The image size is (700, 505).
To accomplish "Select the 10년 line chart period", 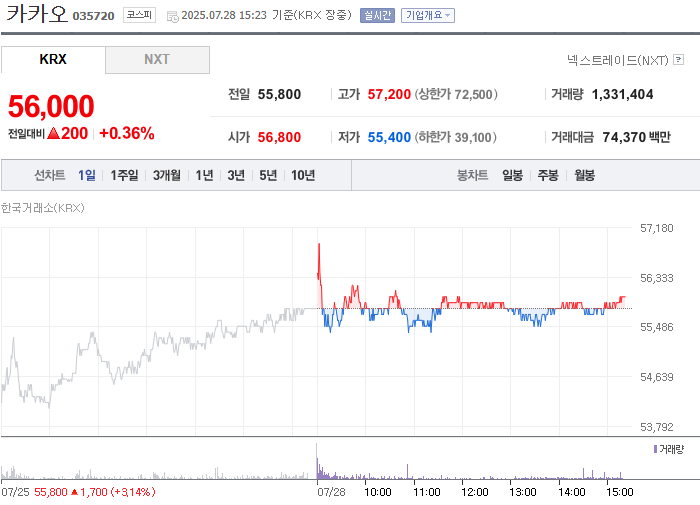I will [303, 175].
